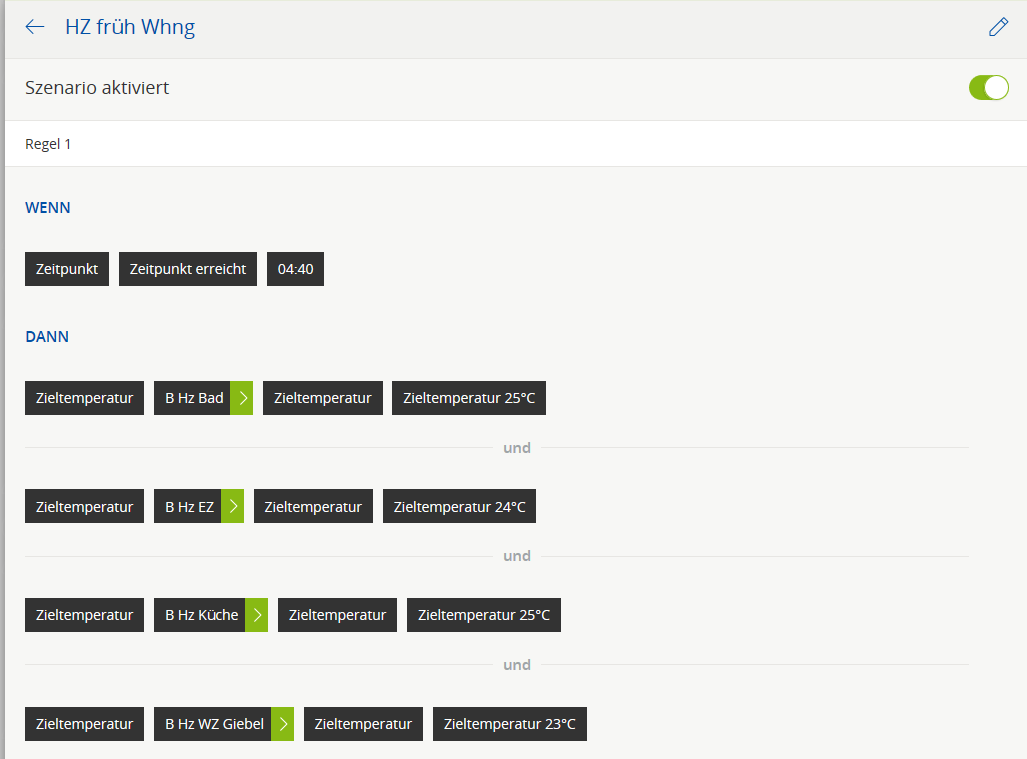Image resolution: width=1027 pixels, height=759 pixels.
Task: Click first Zieltemperatur tag in Küche row
Action: point(84,615)
